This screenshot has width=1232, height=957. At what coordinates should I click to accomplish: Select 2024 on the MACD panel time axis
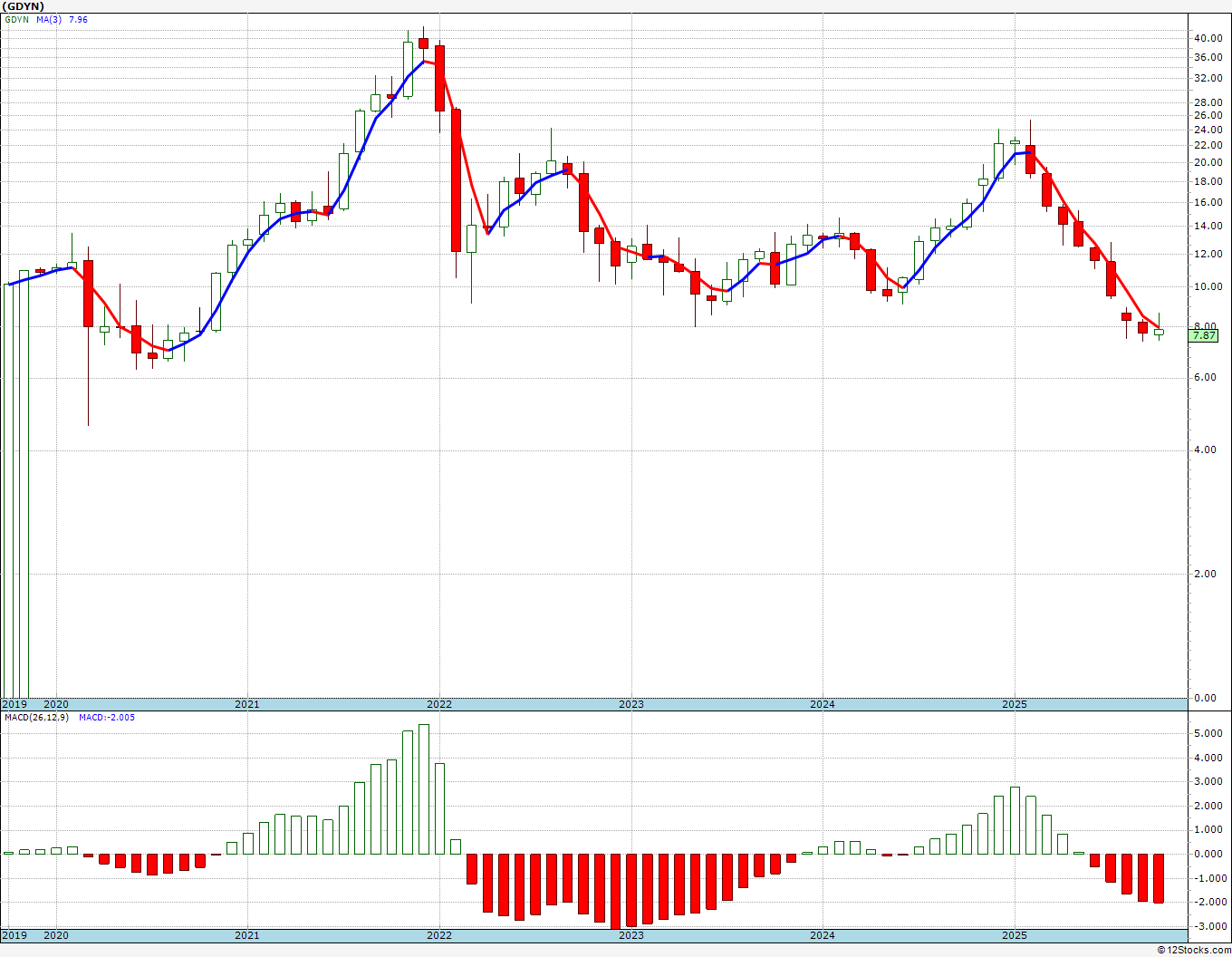click(x=823, y=936)
